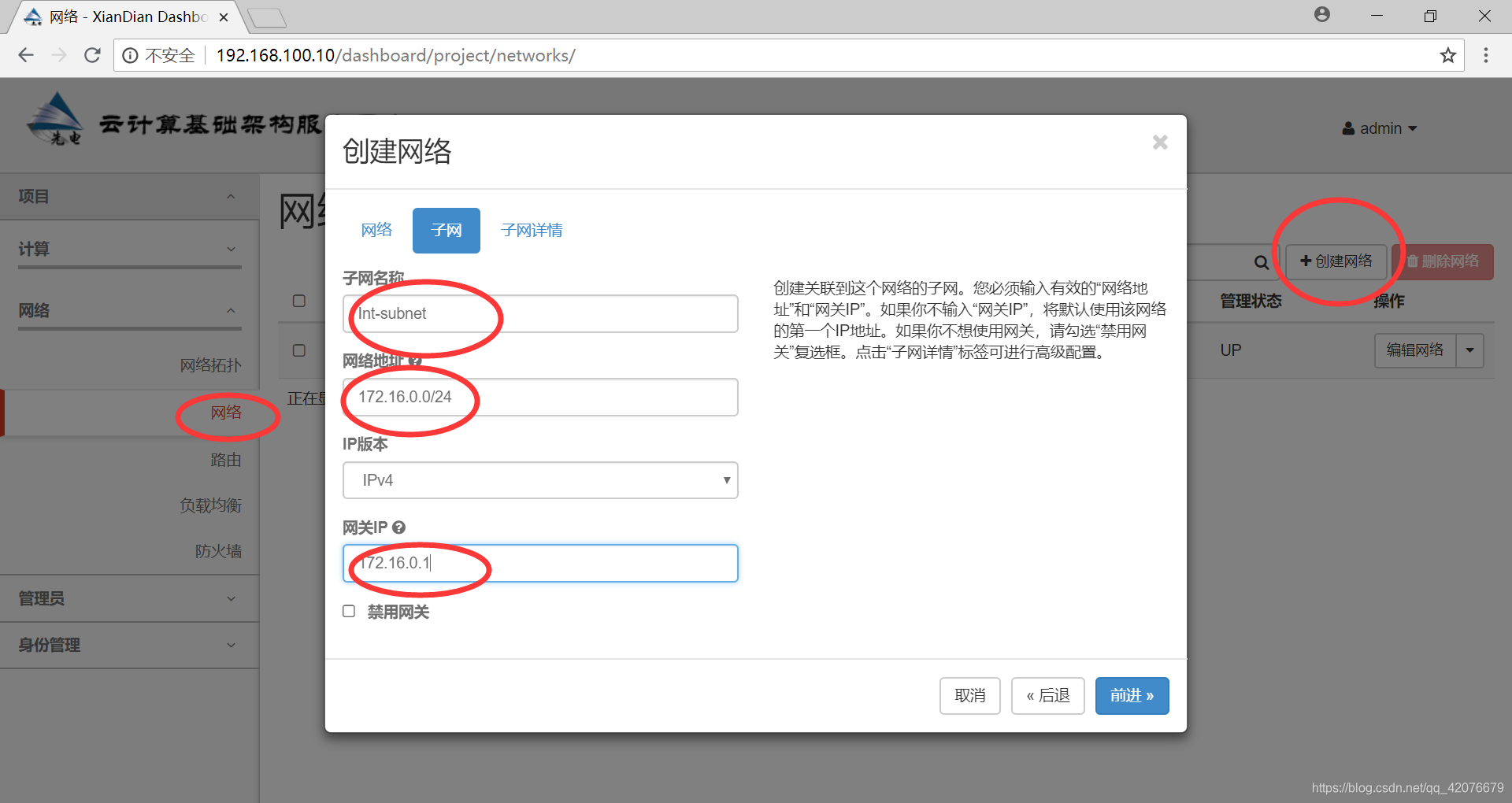Screen dimensions: 1512x803
Task: Click the 删除网络 button
Action: tap(1443, 261)
